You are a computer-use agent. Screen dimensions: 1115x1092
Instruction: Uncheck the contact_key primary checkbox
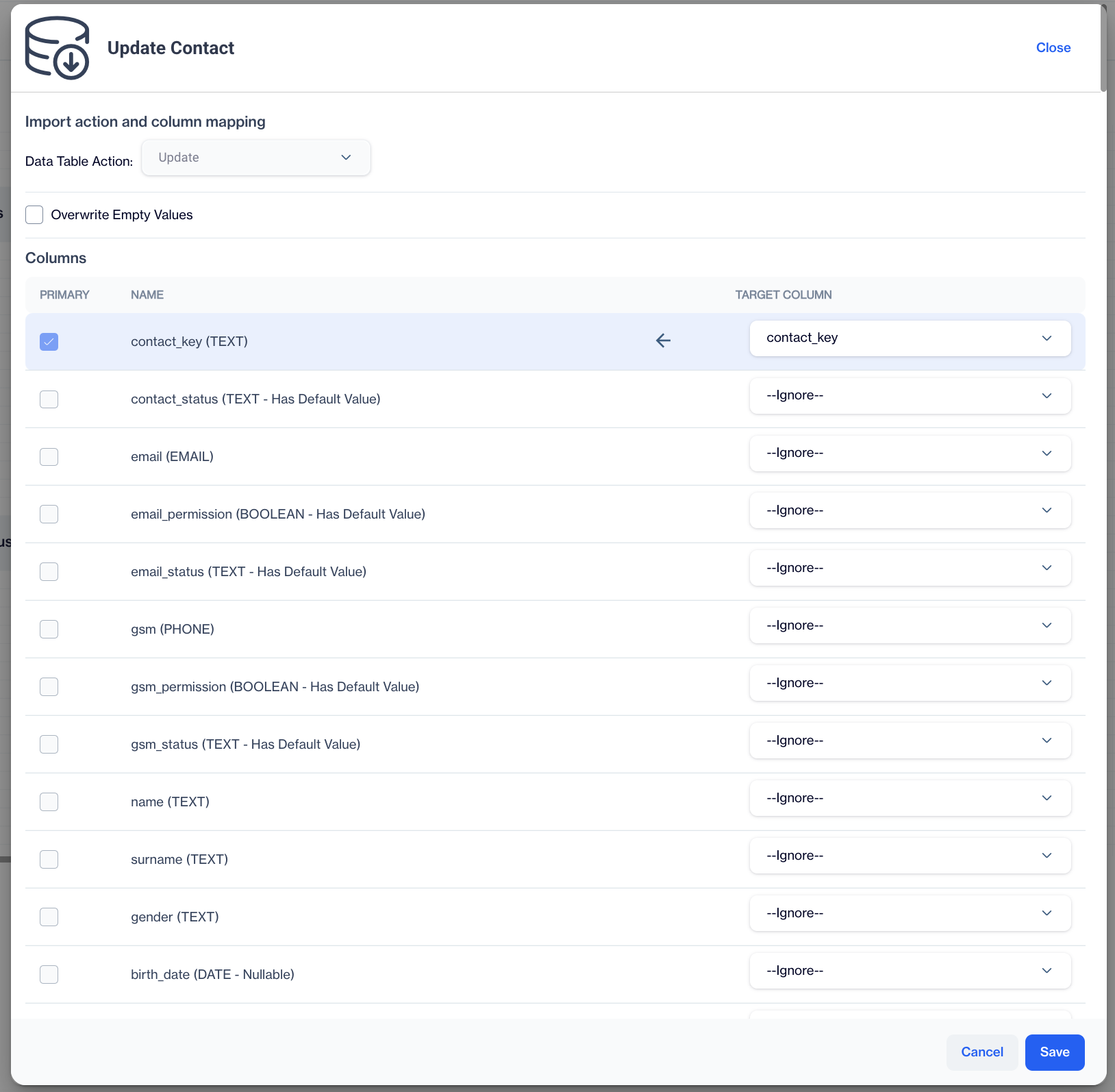(49, 341)
